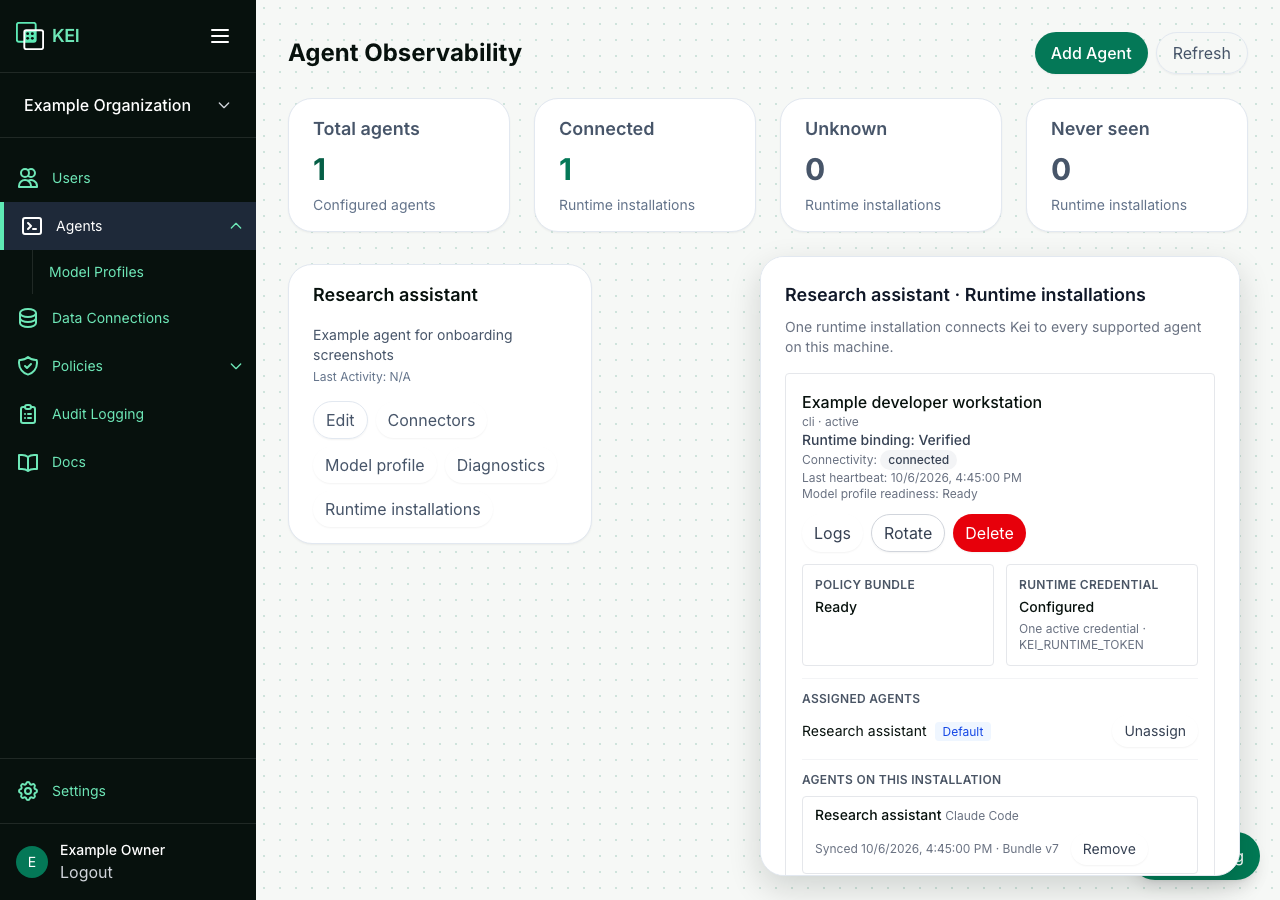1280x900 pixels.
Task: Navigate to Audit Logging
Action: 98,414
